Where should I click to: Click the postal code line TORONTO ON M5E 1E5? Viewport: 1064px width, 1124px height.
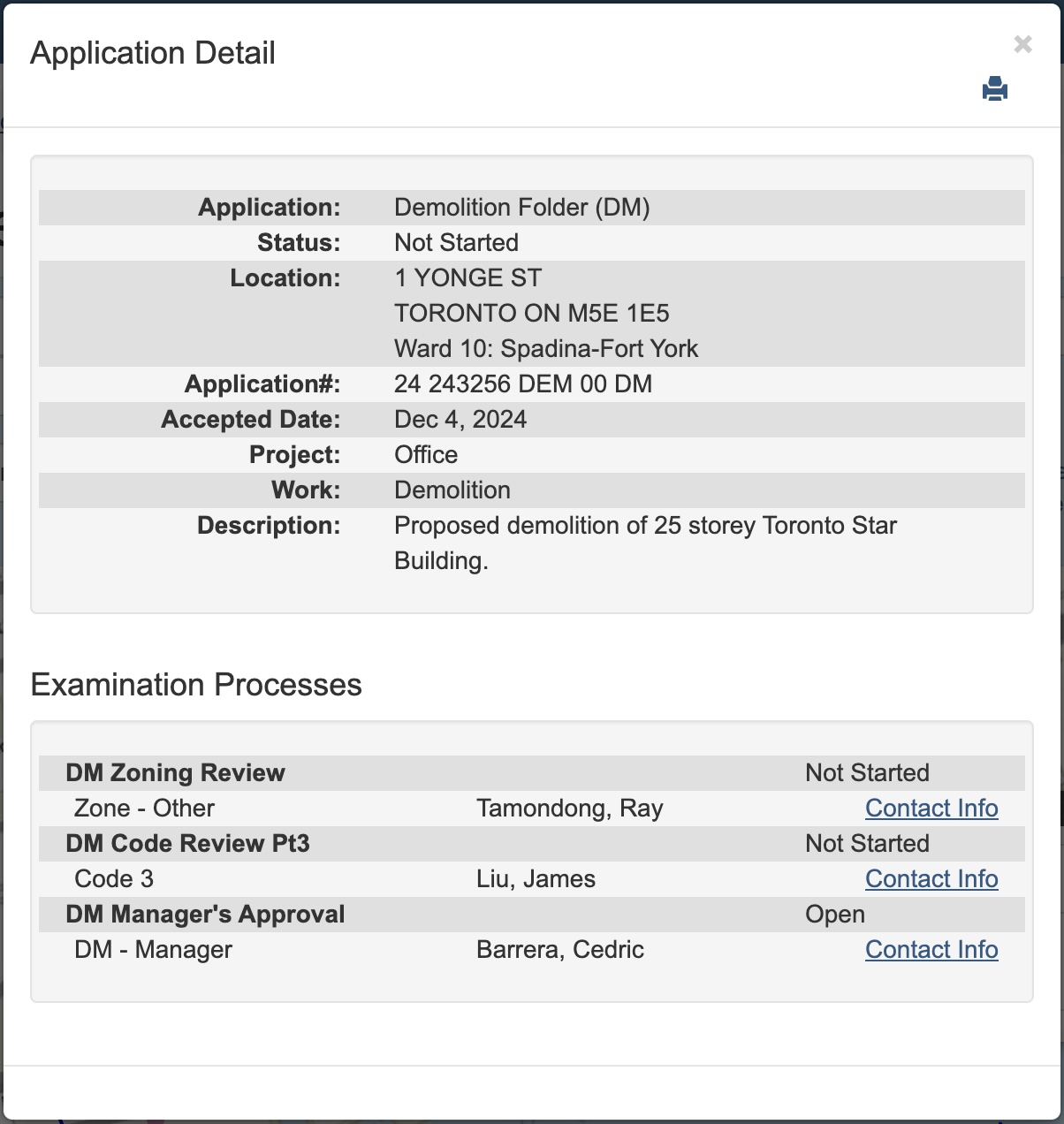[531, 314]
